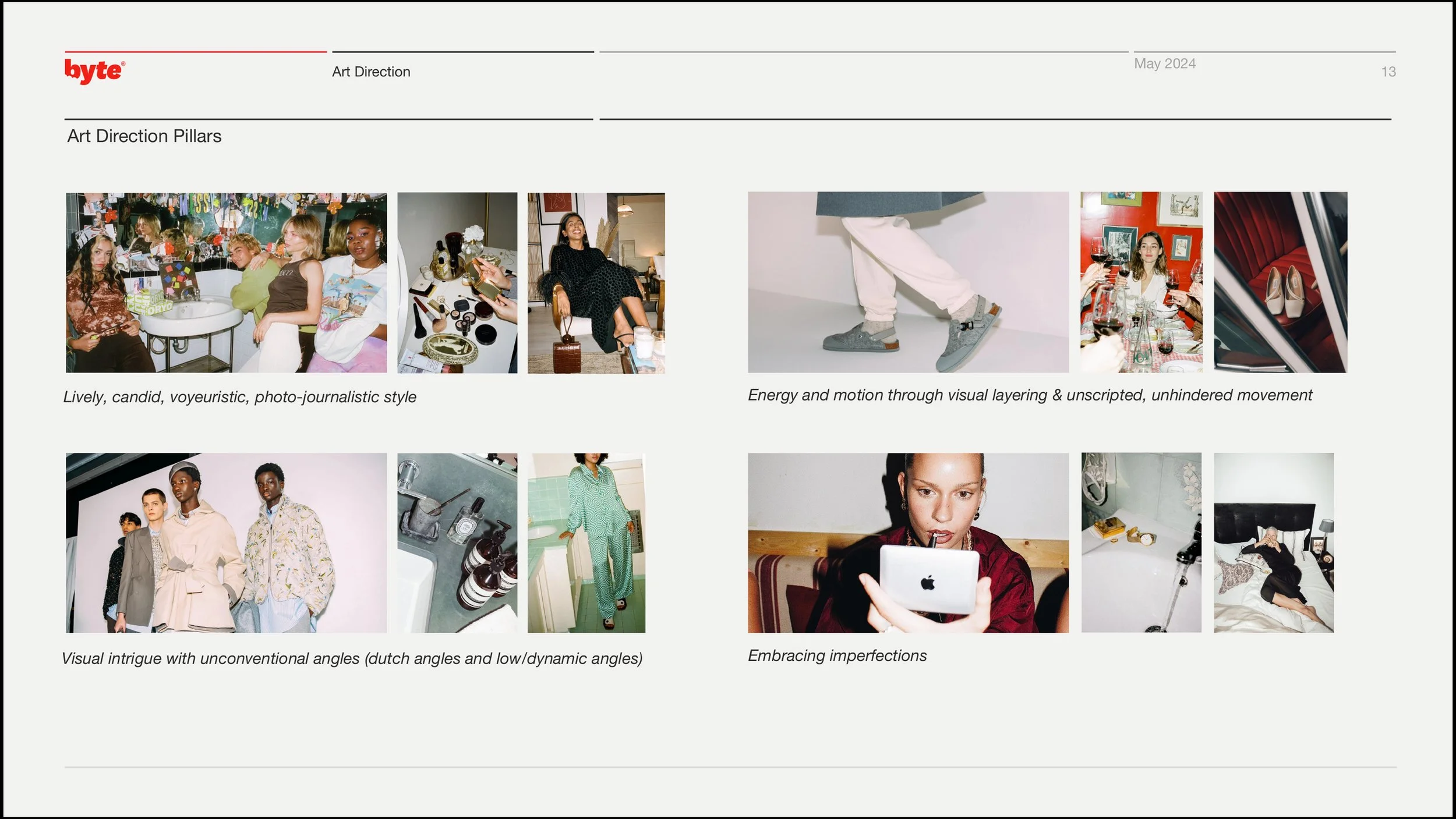
Task: Click the Visual intrigue unconventional angles caption
Action: coord(352,658)
